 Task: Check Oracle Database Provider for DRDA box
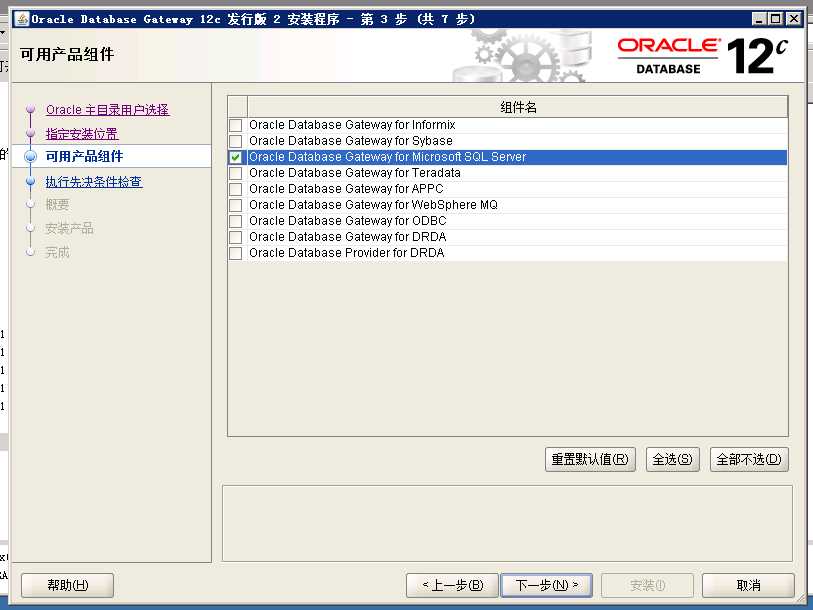coord(235,254)
